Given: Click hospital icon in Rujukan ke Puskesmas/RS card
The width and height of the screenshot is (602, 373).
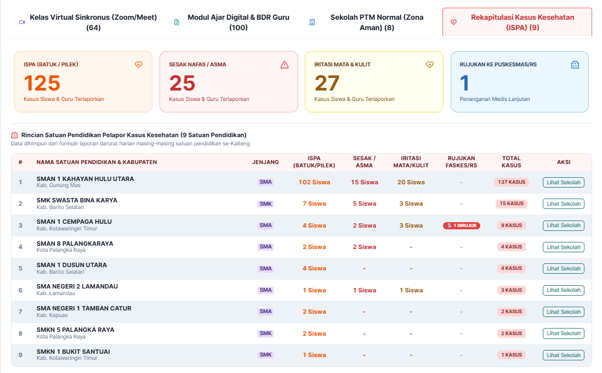Looking at the screenshot, I should click(575, 64).
